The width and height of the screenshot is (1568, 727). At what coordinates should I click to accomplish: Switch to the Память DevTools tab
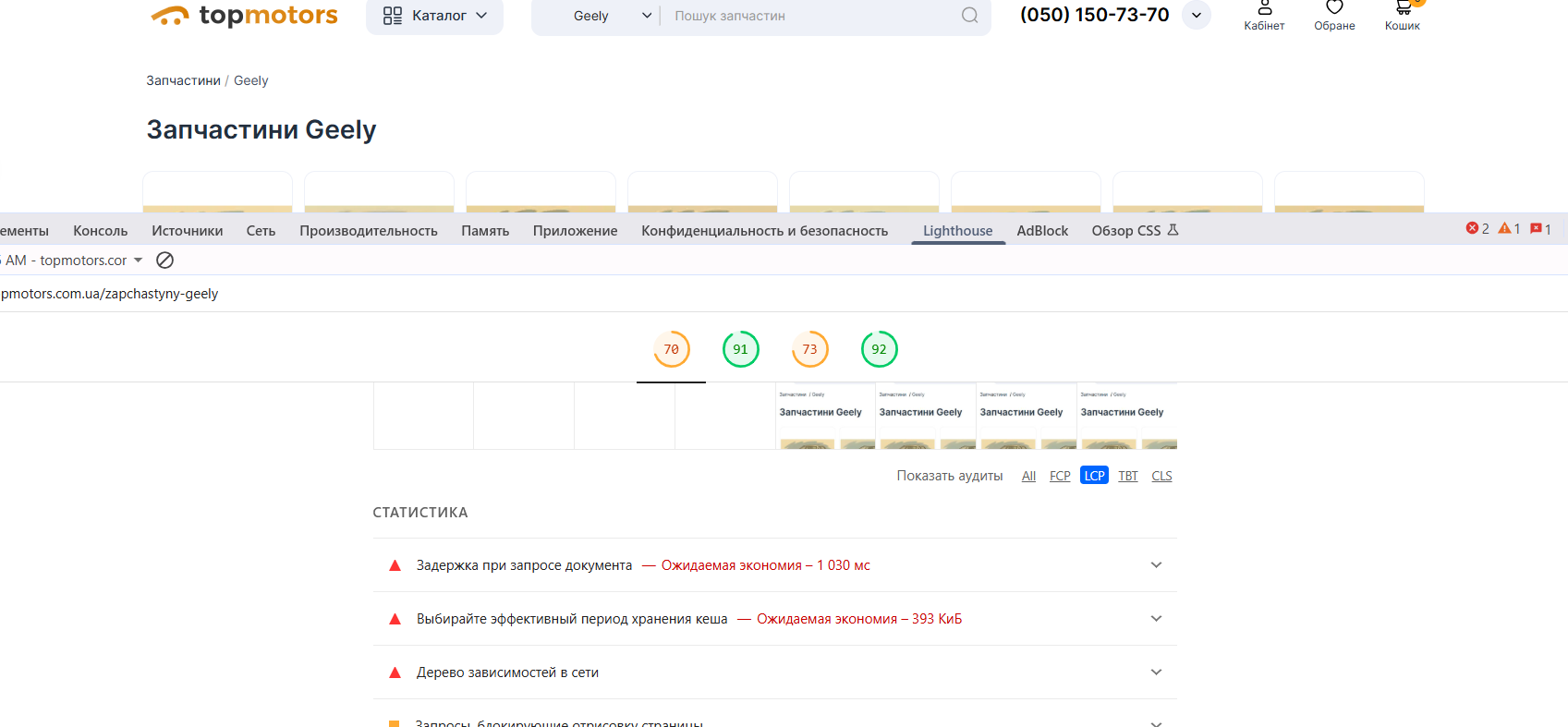485,231
